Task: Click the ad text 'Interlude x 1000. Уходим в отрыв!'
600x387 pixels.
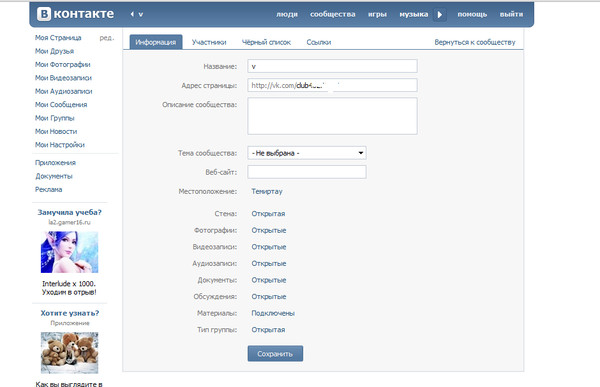Action: (x=69, y=288)
